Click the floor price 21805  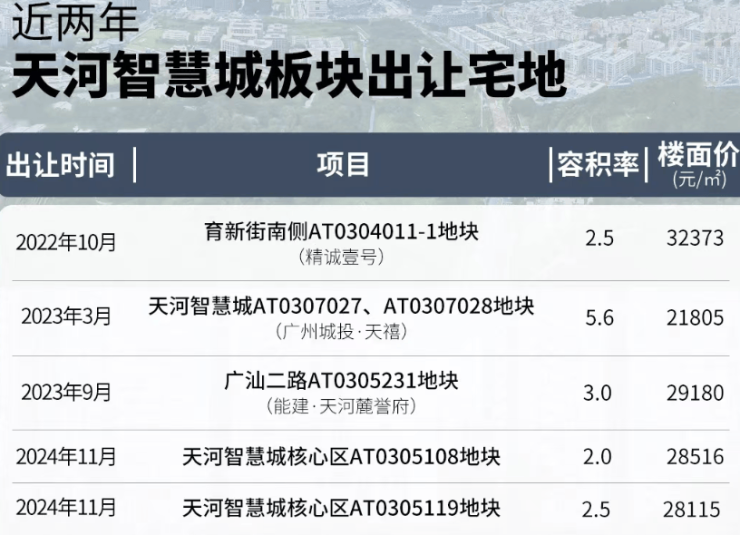[x=694, y=316]
